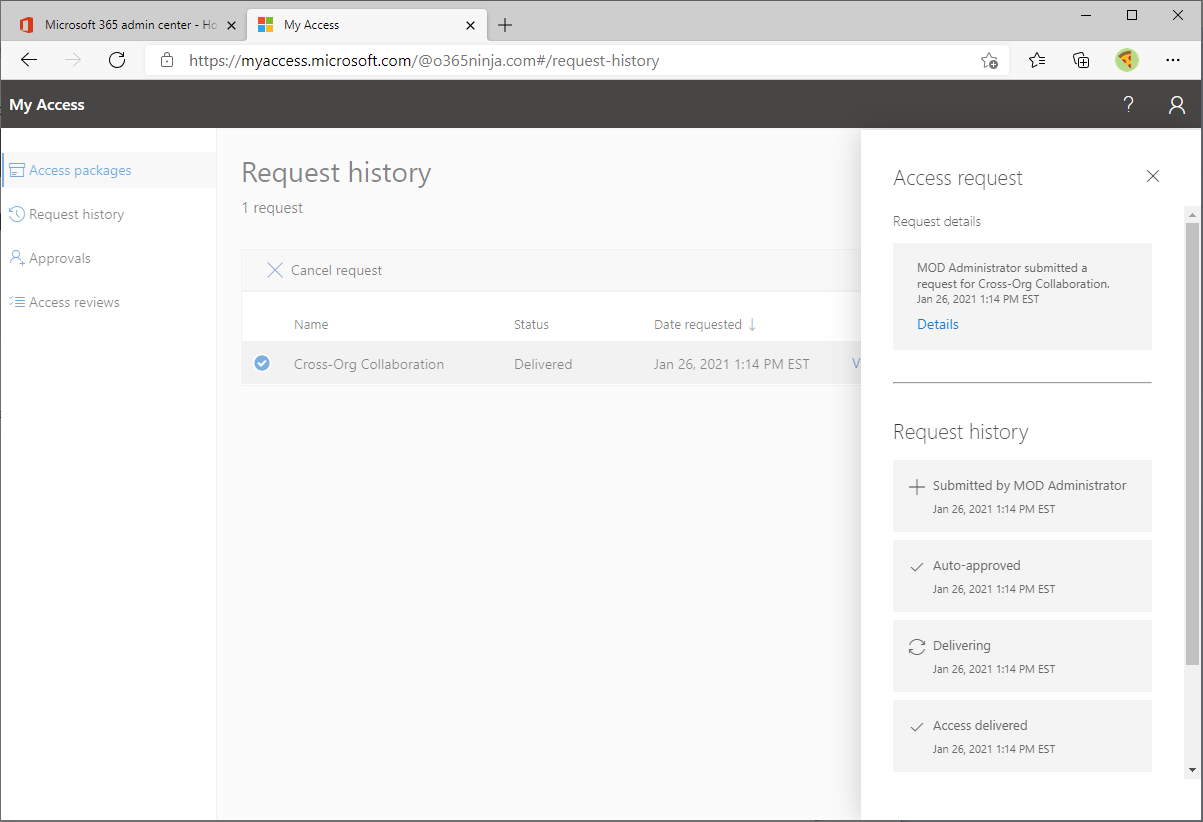Screen dimensions: 1203x822
Task: Refresh the page with the reload icon
Action: pyautogui.click(x=116, y=59)
